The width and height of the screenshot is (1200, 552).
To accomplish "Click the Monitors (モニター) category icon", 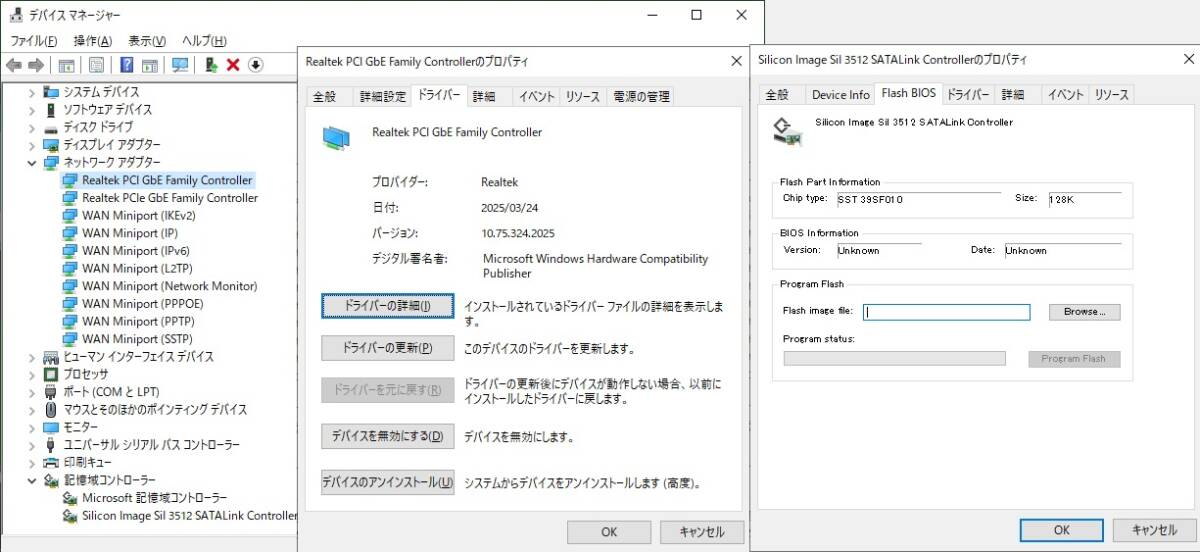I will click(51, 427).
